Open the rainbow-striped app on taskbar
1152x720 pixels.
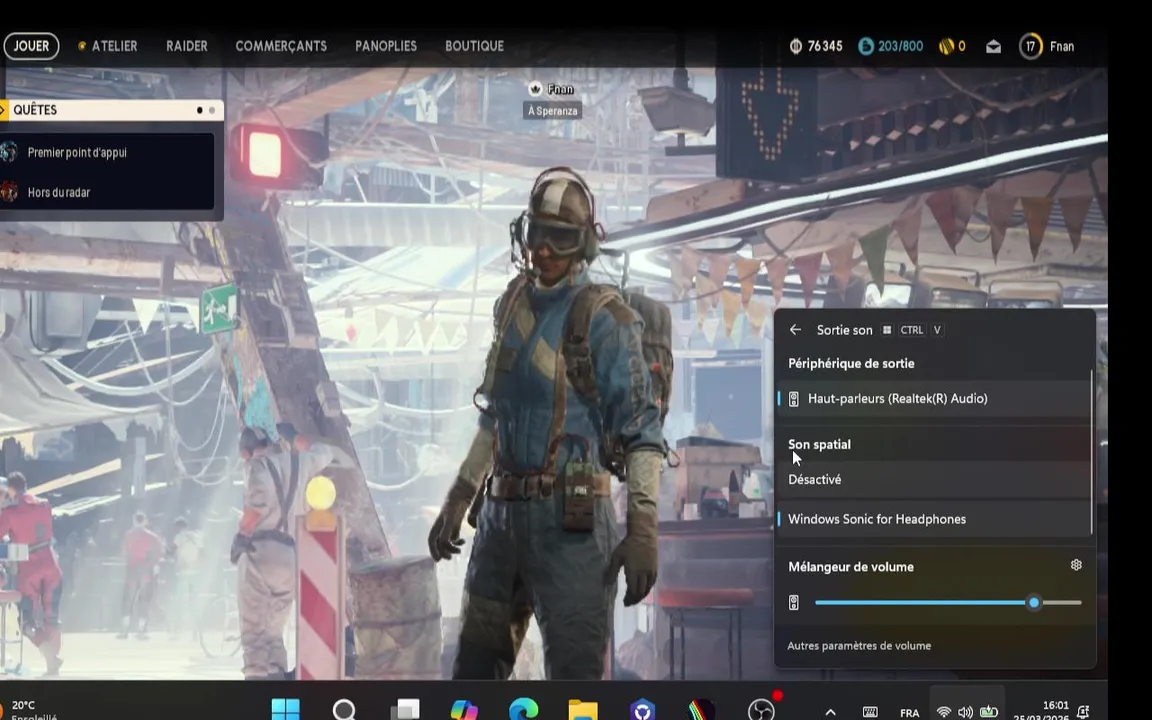tap(702, 710)
